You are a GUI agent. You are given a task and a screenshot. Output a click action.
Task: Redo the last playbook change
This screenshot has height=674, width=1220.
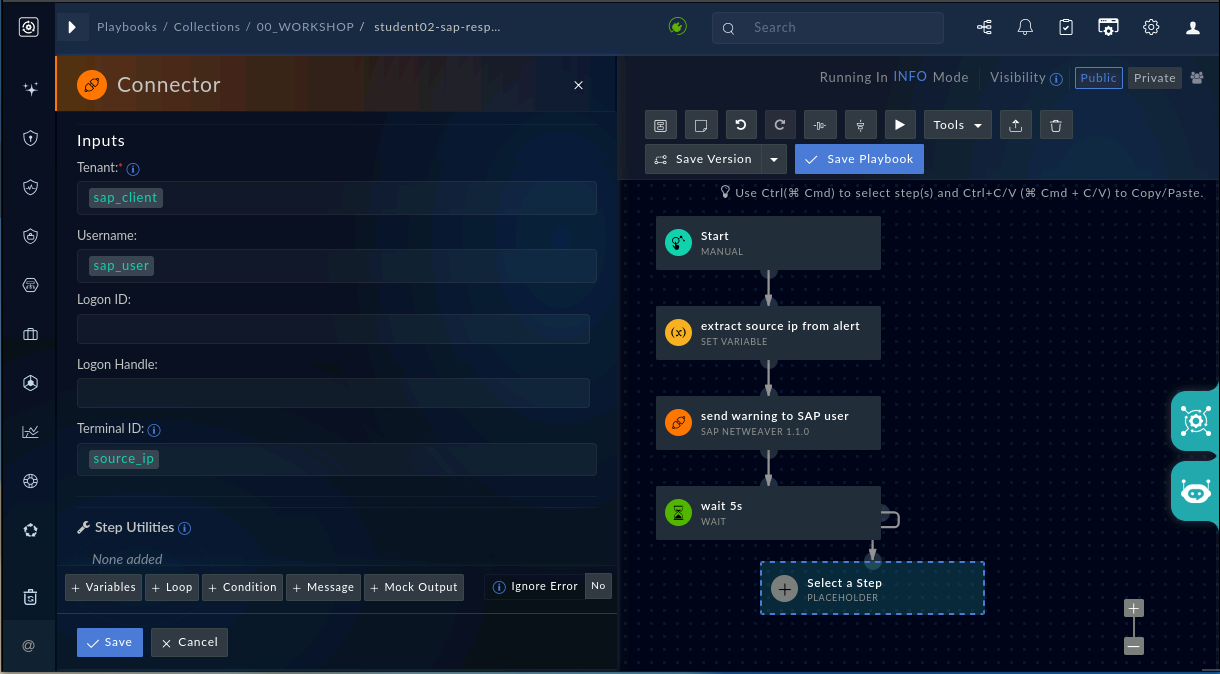(x=781, y=125)
